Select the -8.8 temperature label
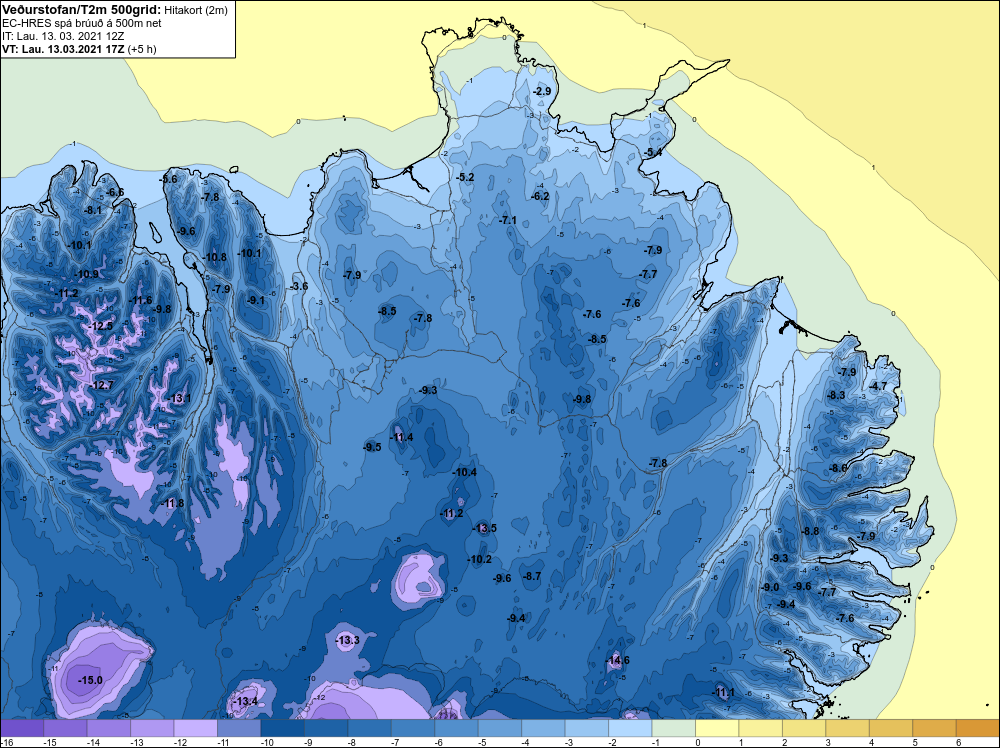Image resolution: width=1000 pixels, height=748 pixels. click(810, 531)
